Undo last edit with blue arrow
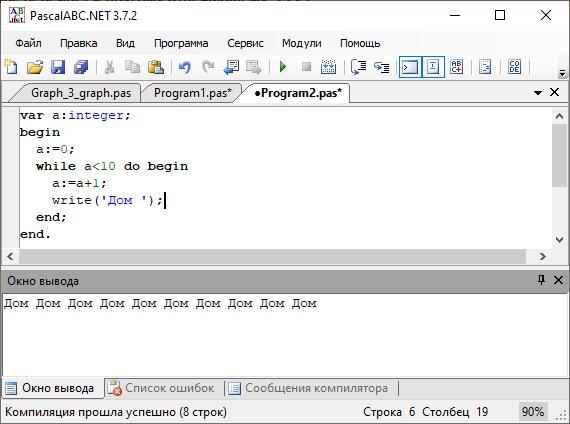The height and width of the screenshot is (424, 570). (185, 67)
